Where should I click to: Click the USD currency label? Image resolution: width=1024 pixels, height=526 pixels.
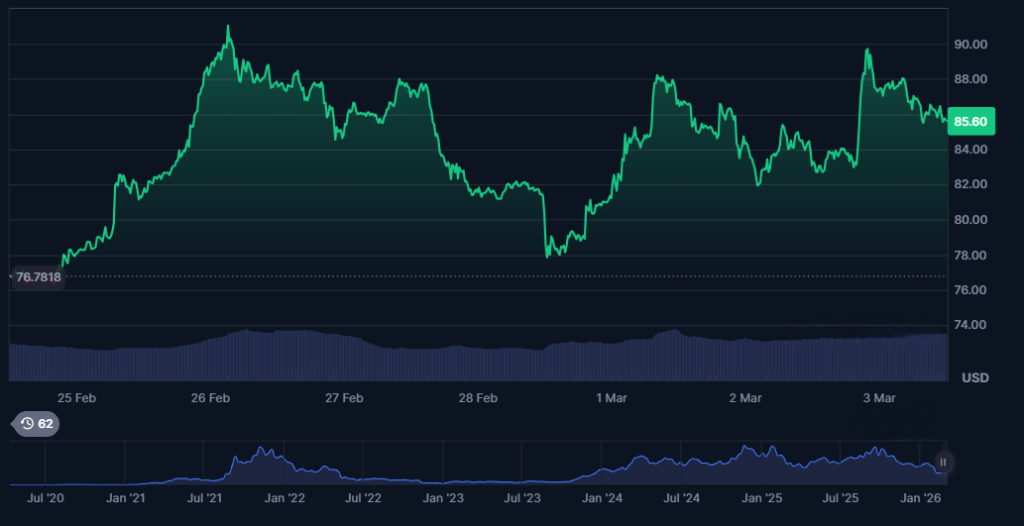tap(975, 378)
